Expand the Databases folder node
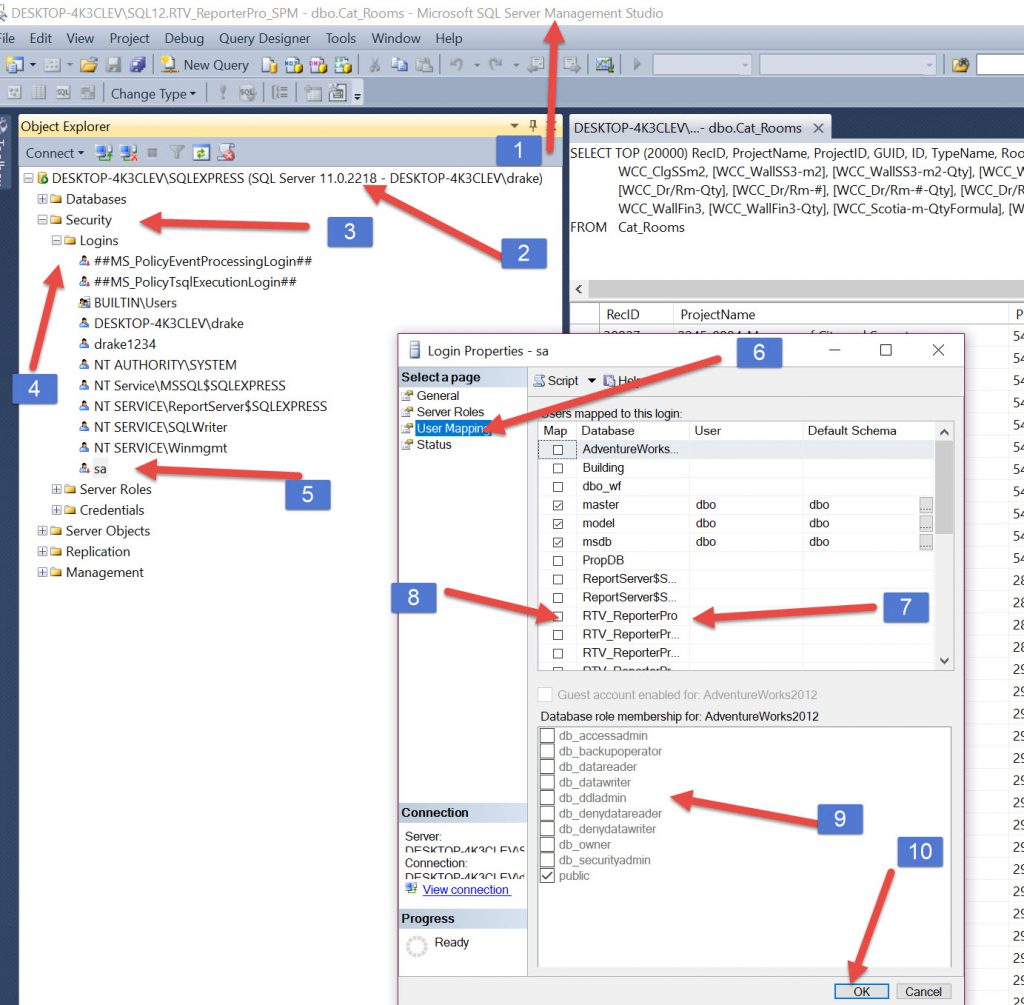The height and width of the screenshot is (1005, 1024). coord(43,199)
